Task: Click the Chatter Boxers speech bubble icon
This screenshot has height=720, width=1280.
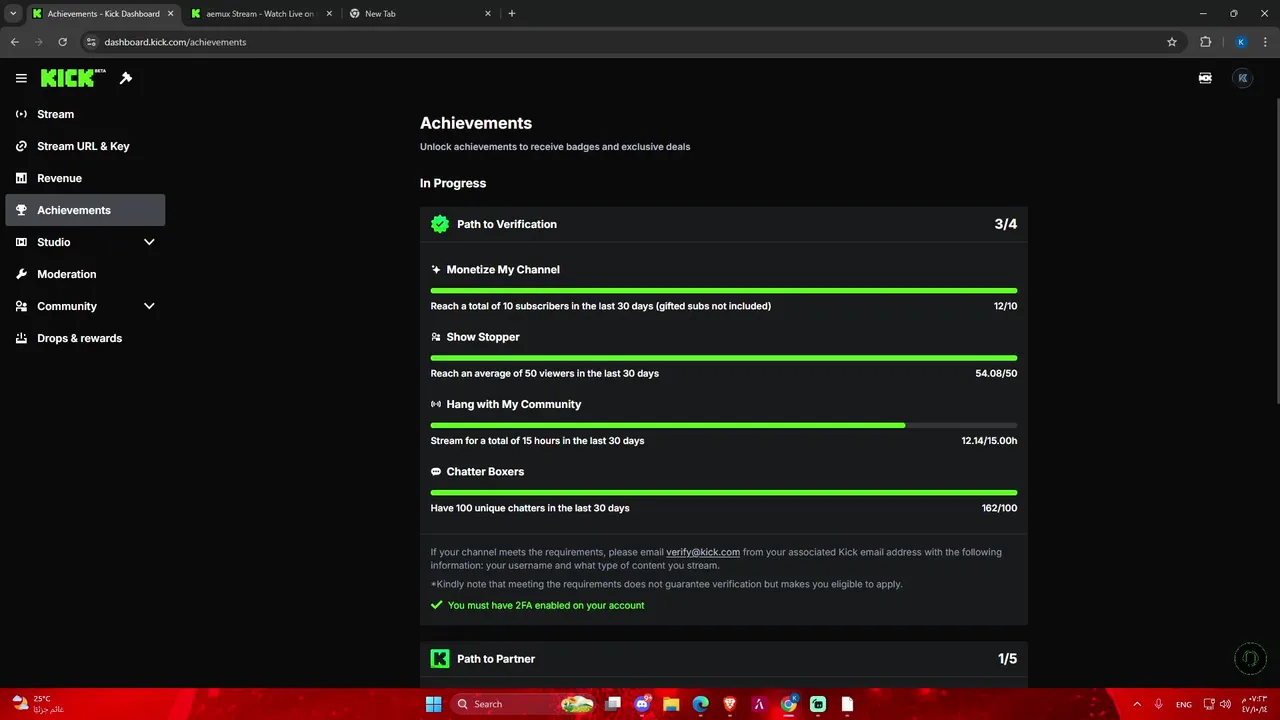Action: [x=436, y=472]
